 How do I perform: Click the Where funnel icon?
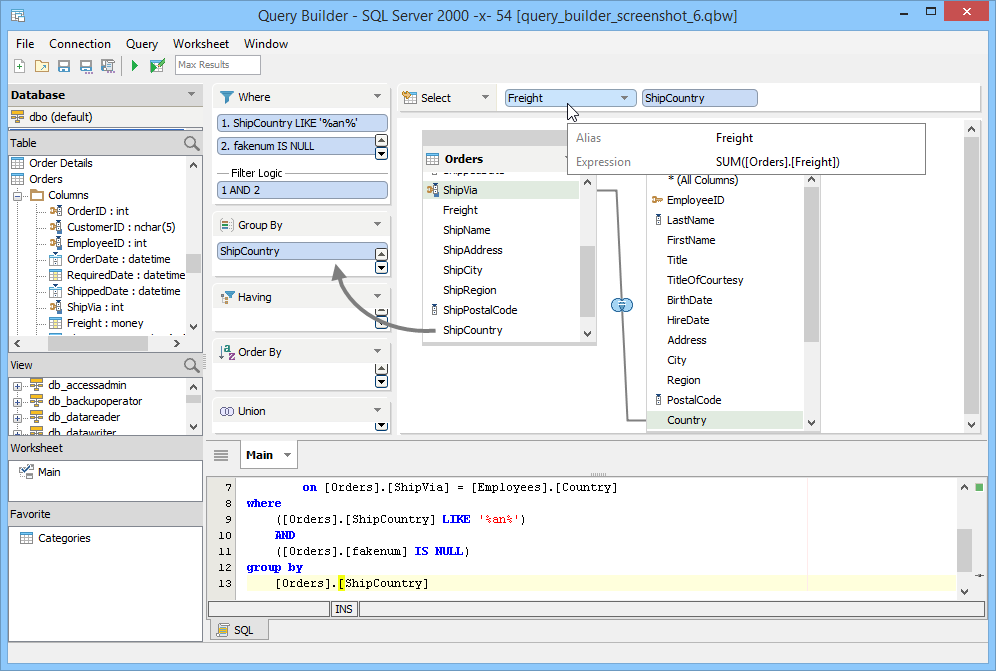coord(226,97)
